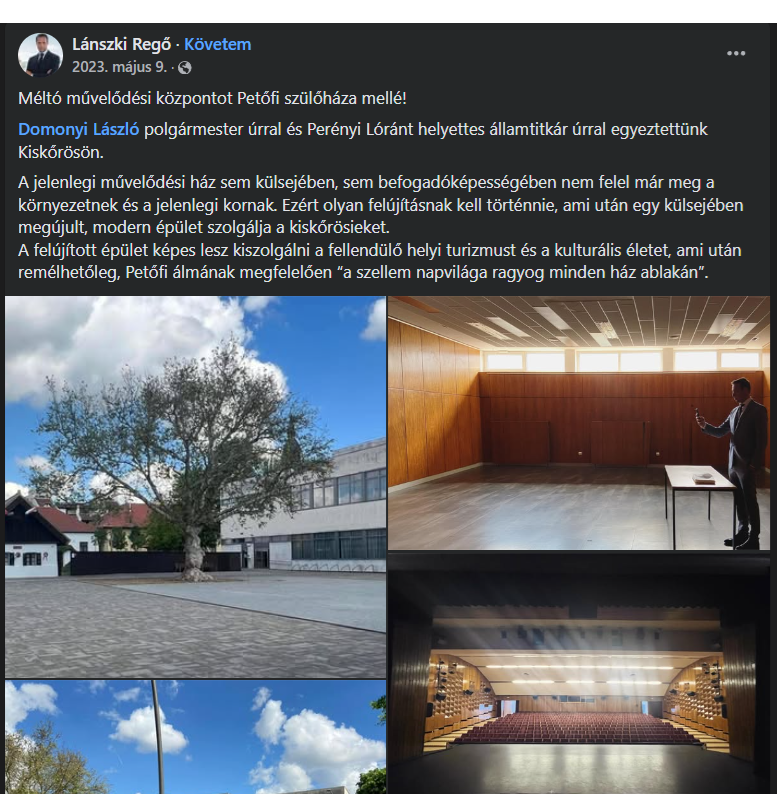Open the wood-paneled empty room photo
The width and height of the screenshot is (777, 794).
click(578, 423)
